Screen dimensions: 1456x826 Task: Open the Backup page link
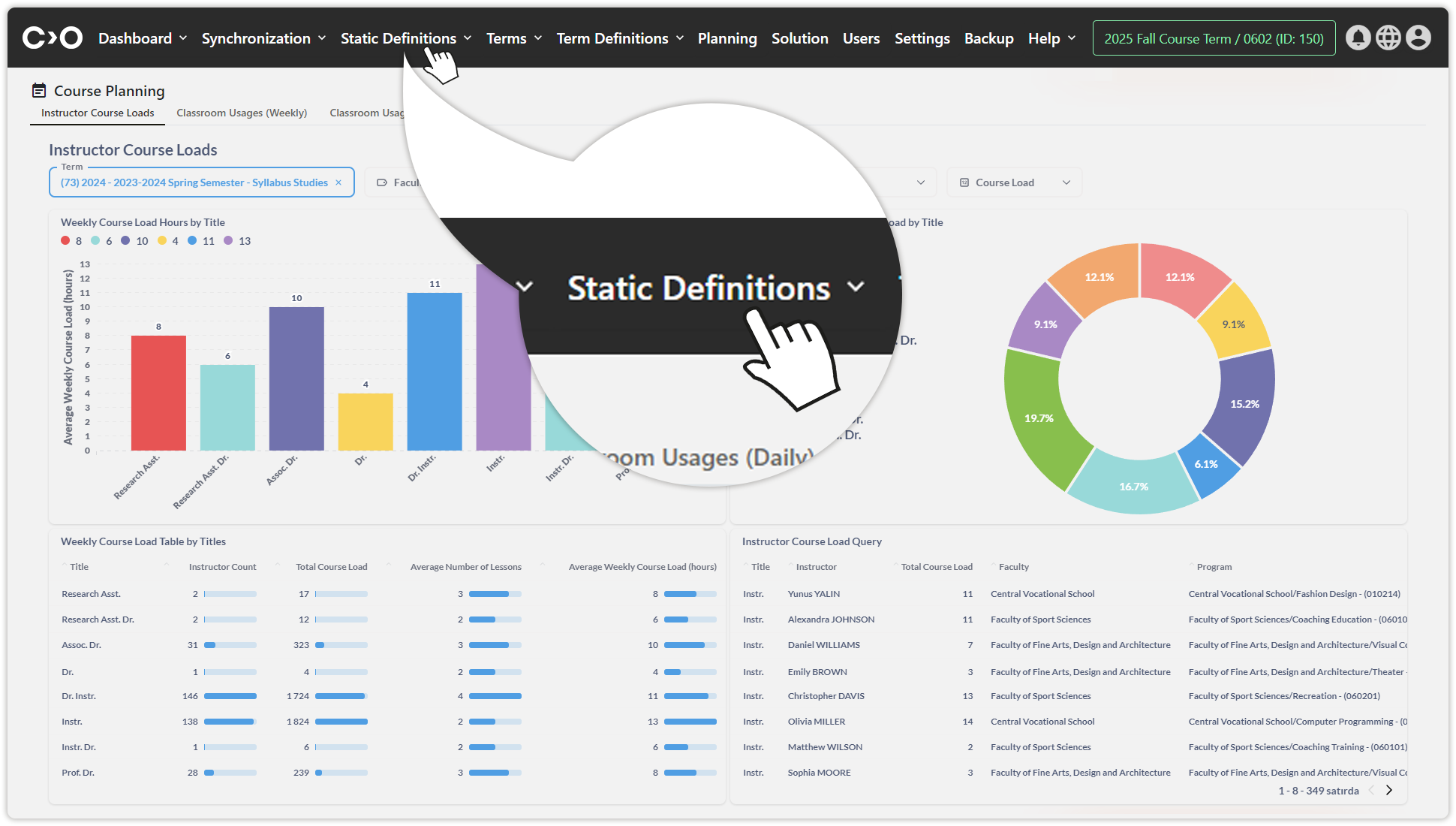click(988, 38)
